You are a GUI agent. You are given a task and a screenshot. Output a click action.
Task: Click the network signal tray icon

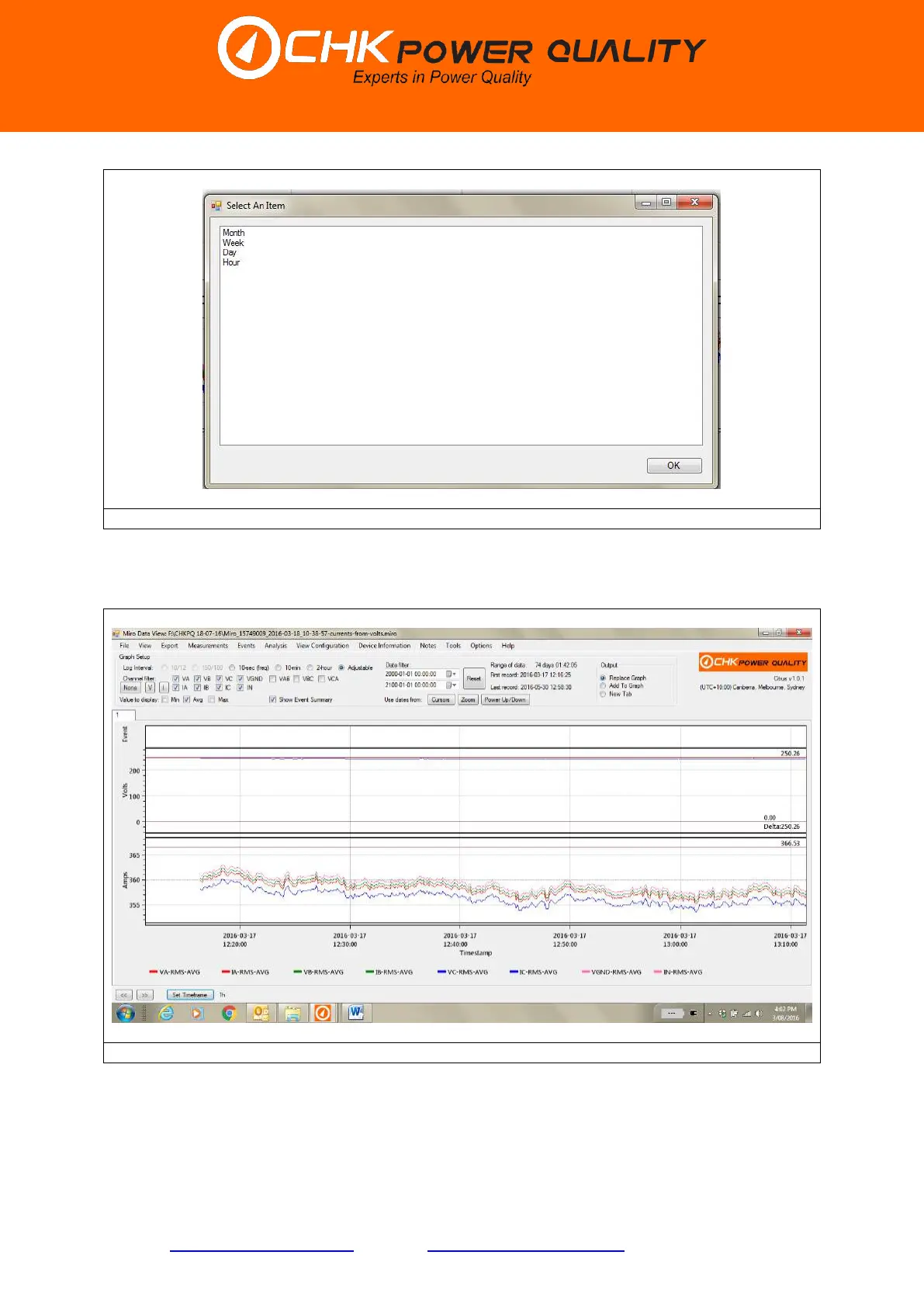coord(747,1013)
